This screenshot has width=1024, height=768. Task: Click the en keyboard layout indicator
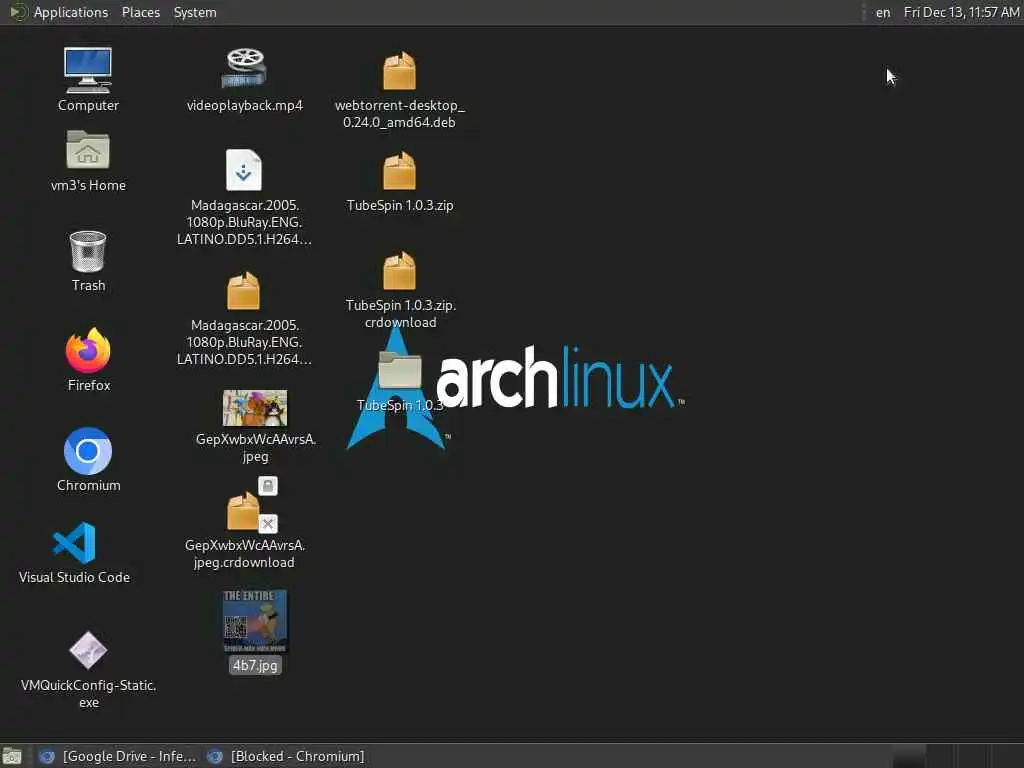[883, 12]
